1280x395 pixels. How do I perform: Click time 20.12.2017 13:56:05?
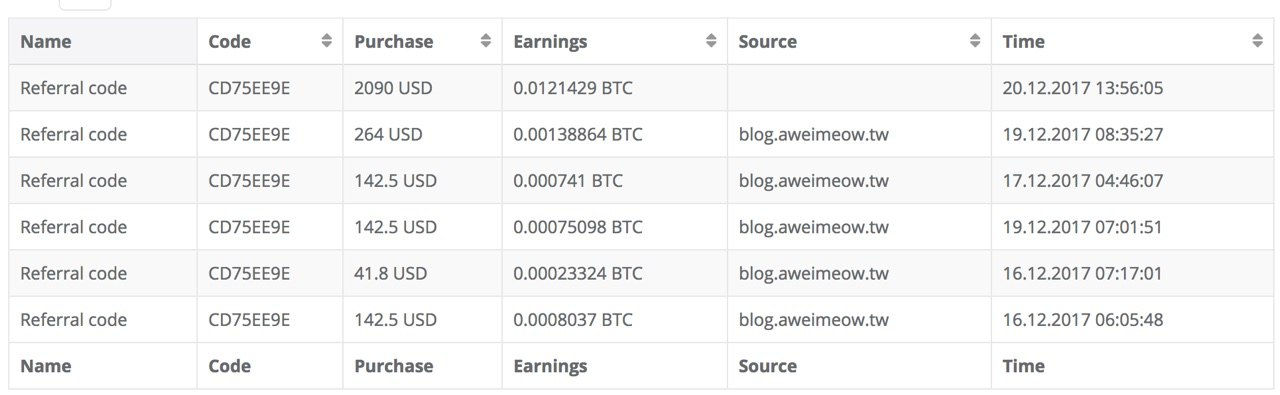point(1082,88)
